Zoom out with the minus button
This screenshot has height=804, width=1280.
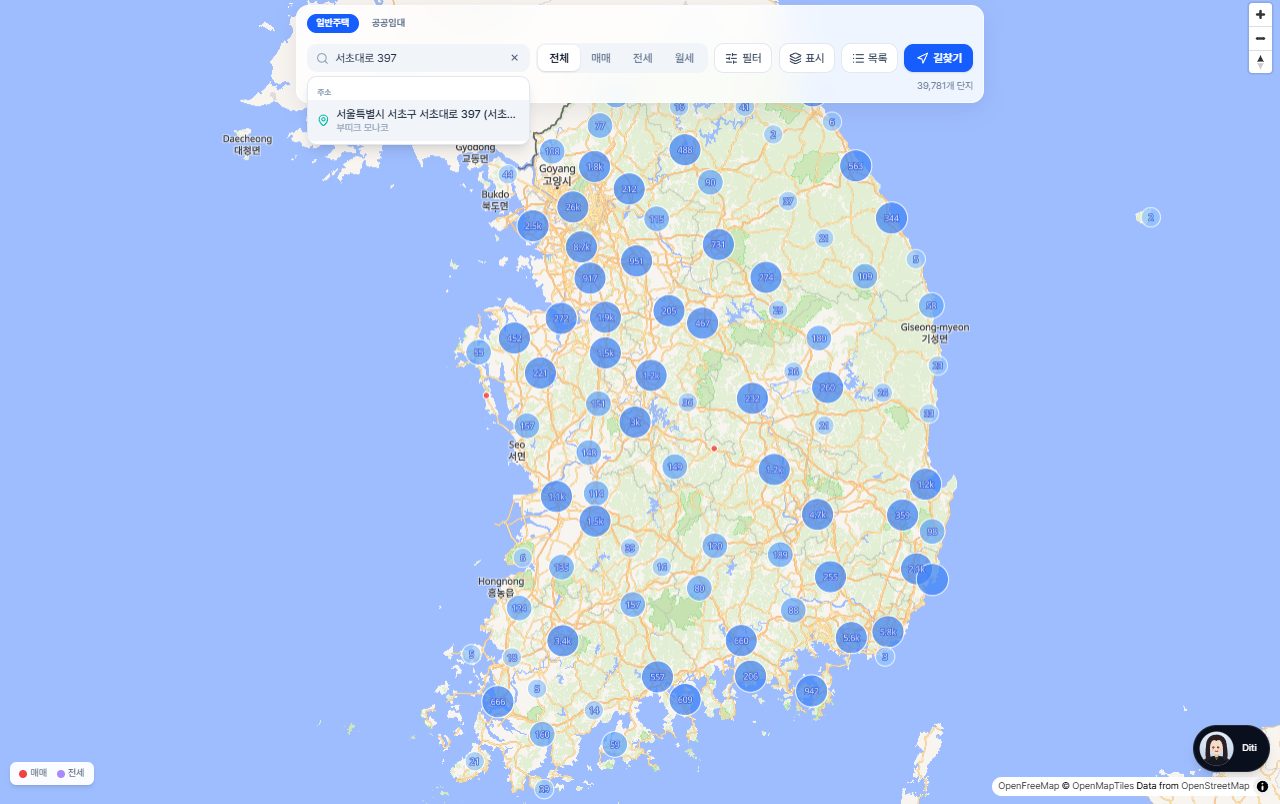1260,38
